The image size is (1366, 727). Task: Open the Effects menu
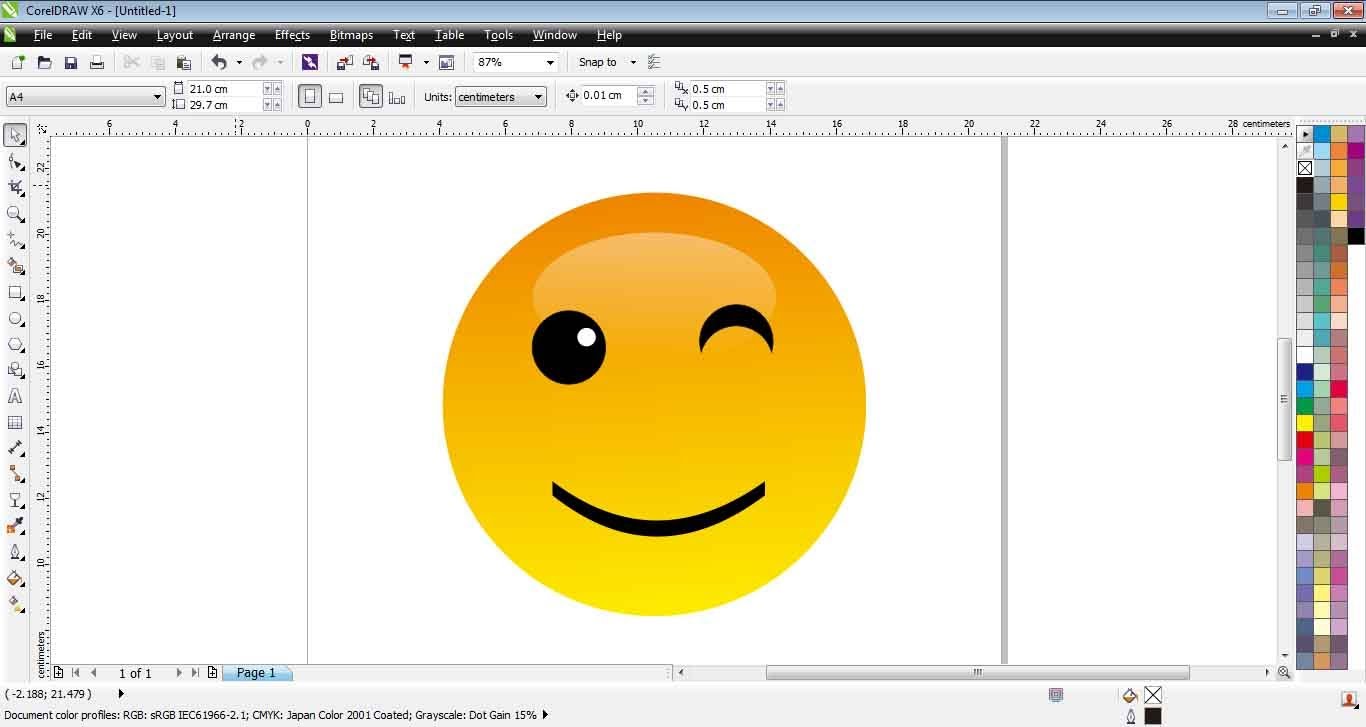[292, 35]
